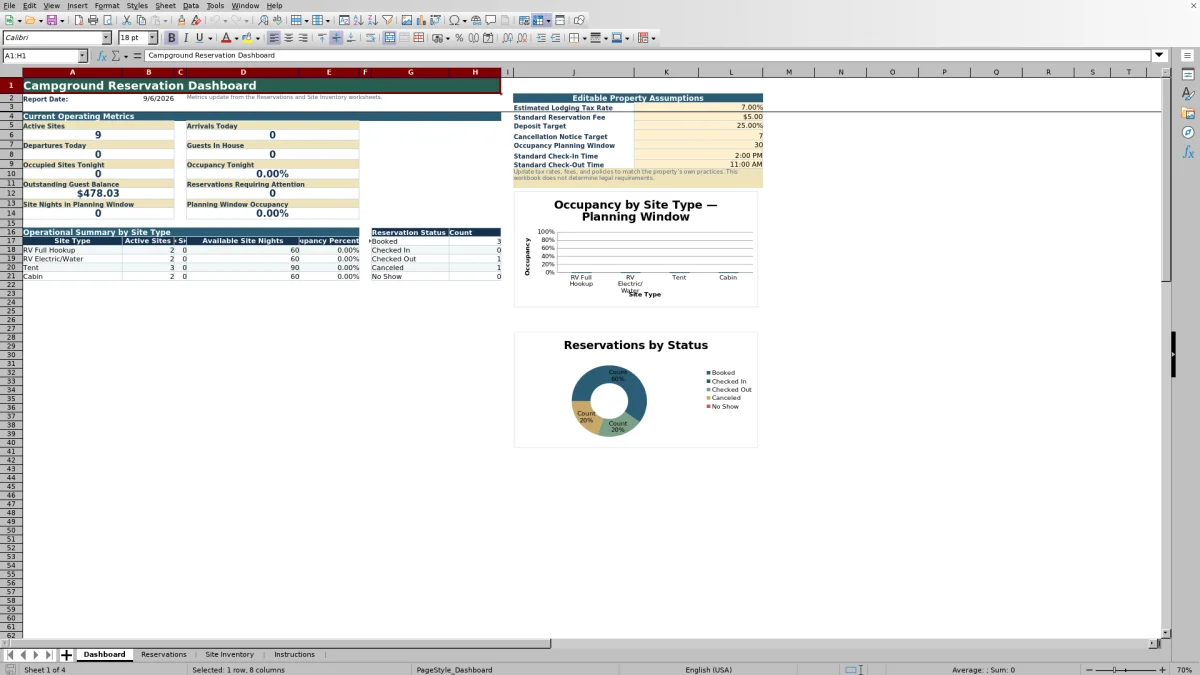This screenshot has width=1200, height=675.
Task: Click the Save document icon
Action: [x=51, y=20]
